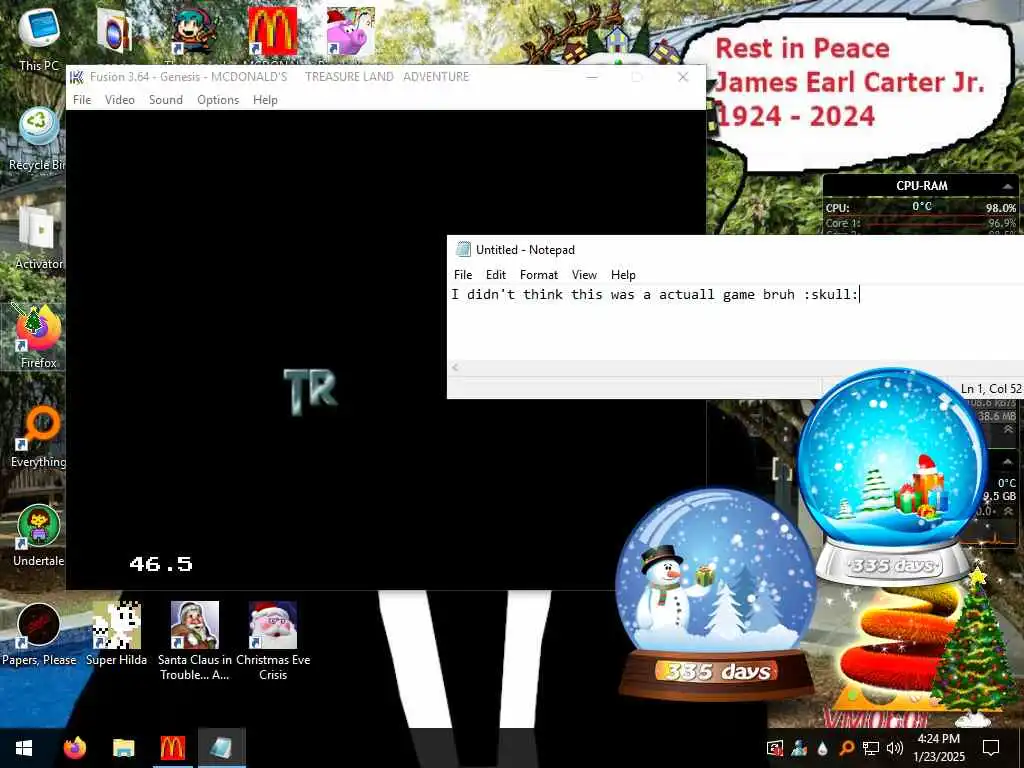The image size is (1024, 768).
Task: Open the This PC desktop icon
Action: (x=39, y=38)
